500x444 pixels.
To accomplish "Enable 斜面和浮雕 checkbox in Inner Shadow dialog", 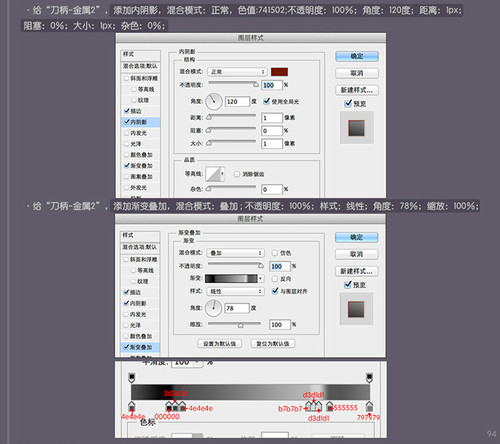I will tap(126, 78).
